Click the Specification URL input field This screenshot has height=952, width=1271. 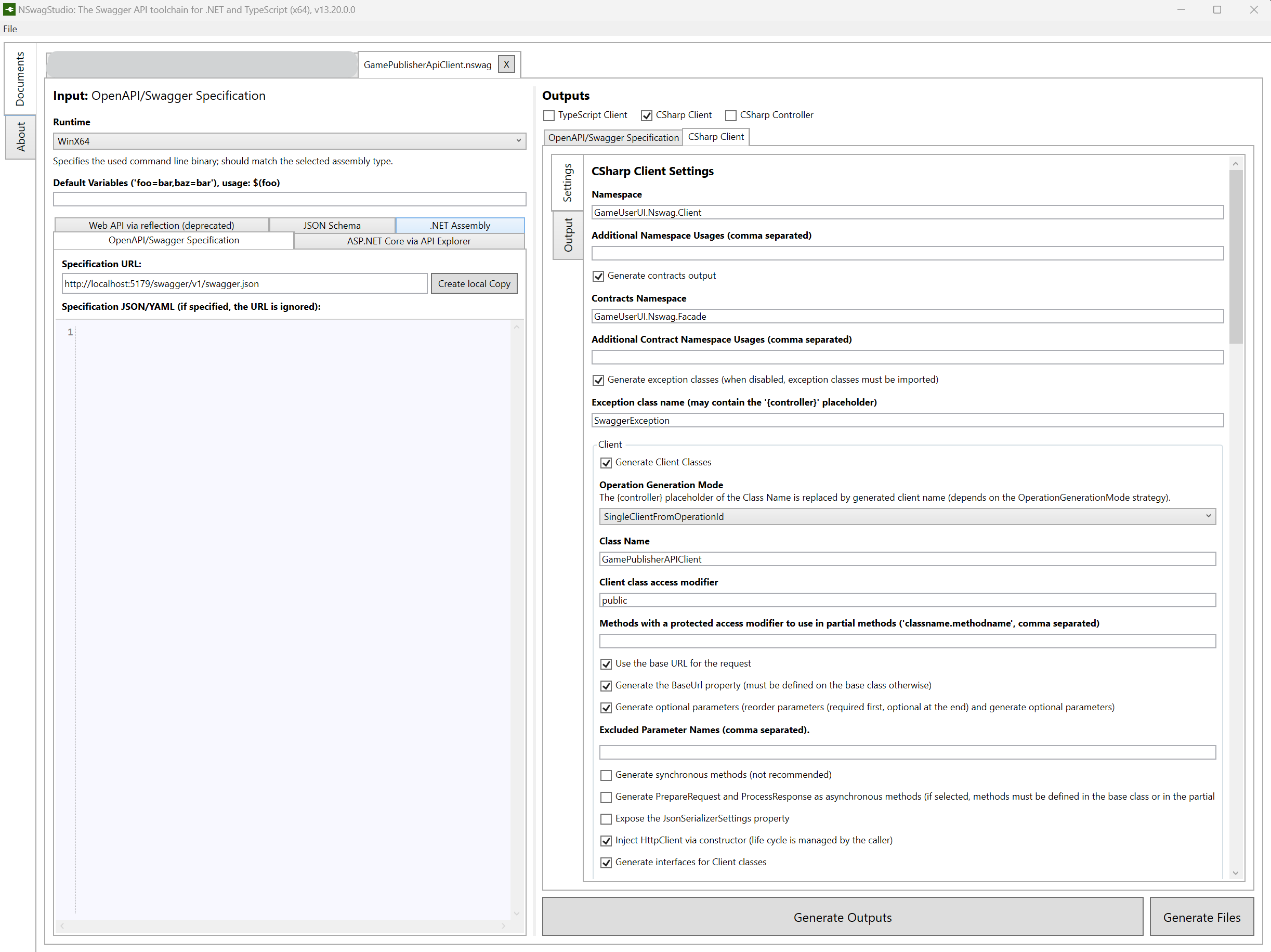[x=244, y=283]
